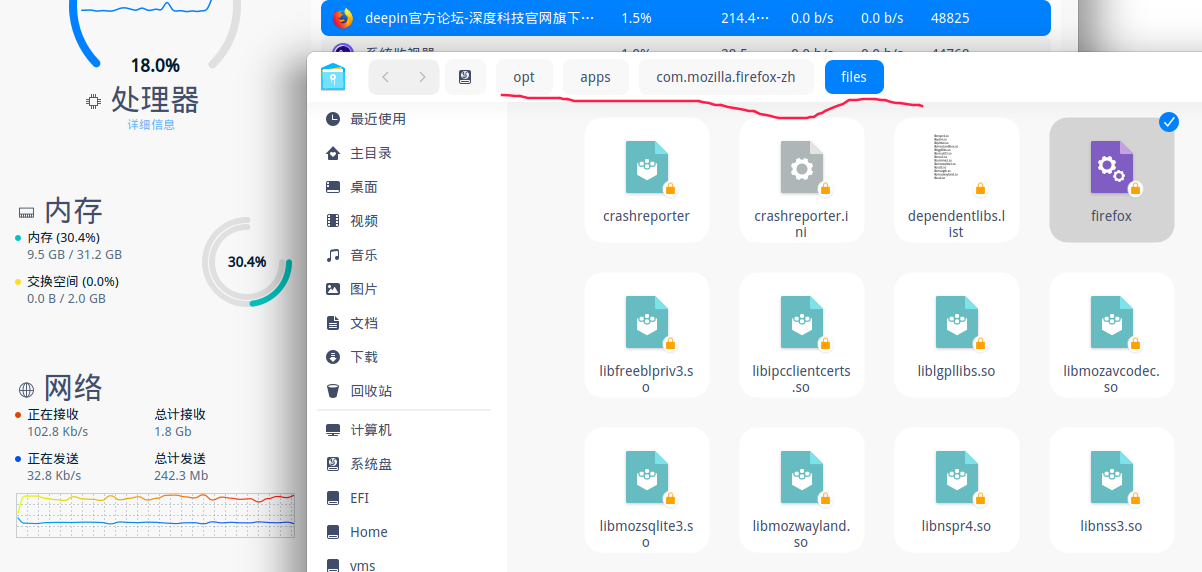Click 详细信息 link in system monitor

pyautogui.click(x=151, y=125)
